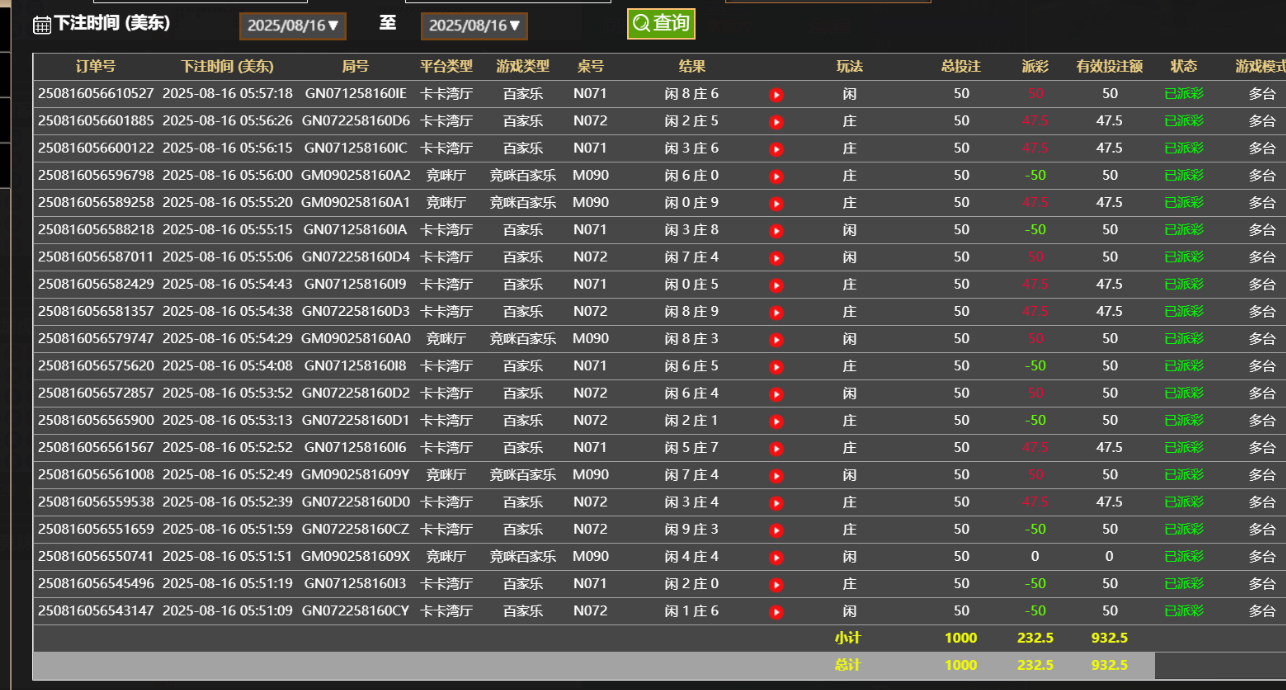Play video replay for round GM090258160A2
The image size is (1286, 690).
(776, 176)
